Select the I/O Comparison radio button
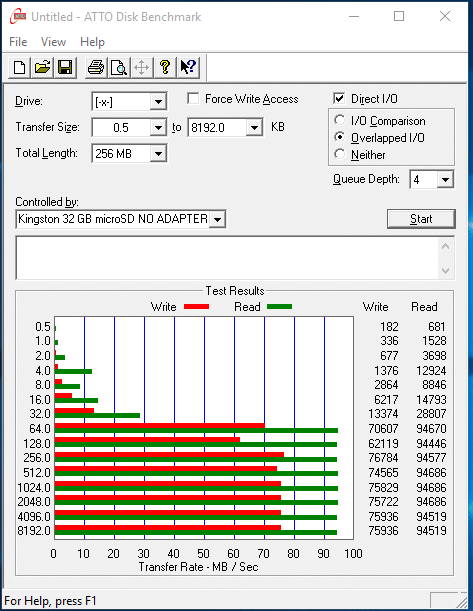The image size is (473, 611). coord(339,120)
